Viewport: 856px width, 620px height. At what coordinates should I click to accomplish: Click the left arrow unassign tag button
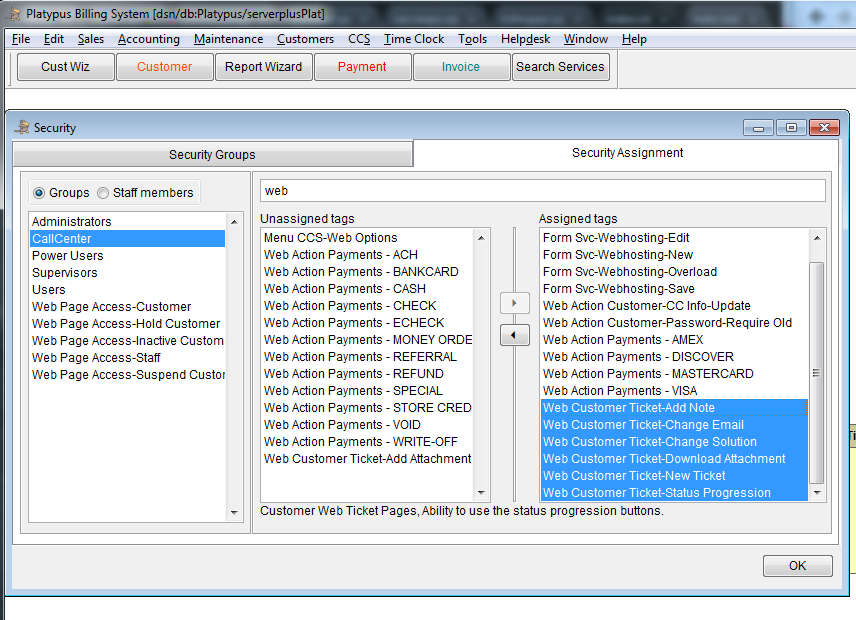514,336
